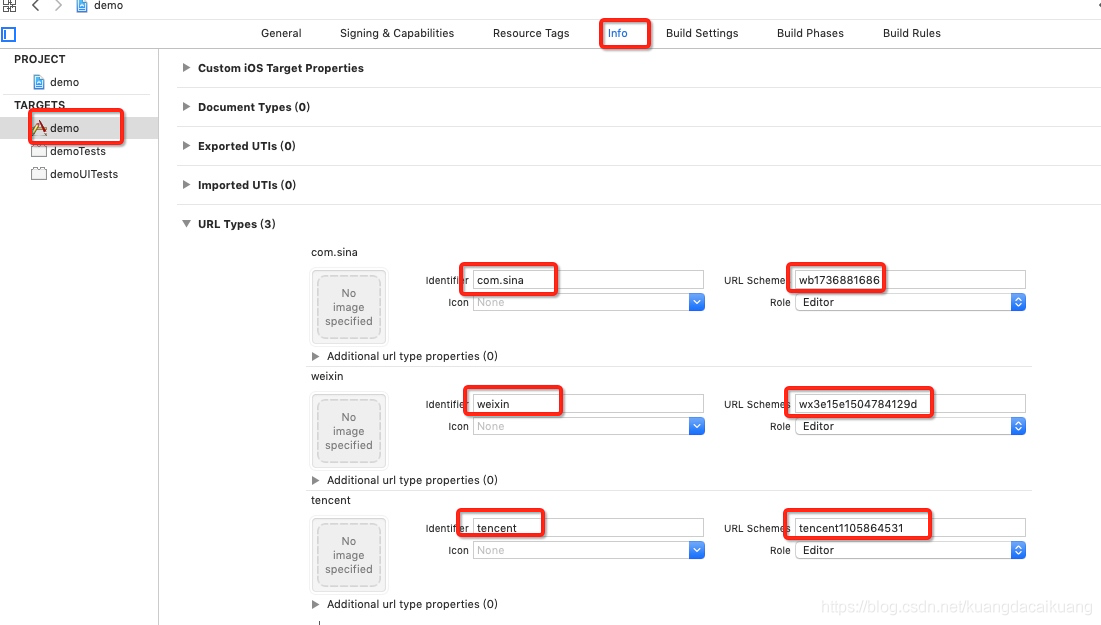Open the Role dropdown for tencent
The height and width of the screenshot is (625, 1101).
click(x=1018, y=550)
